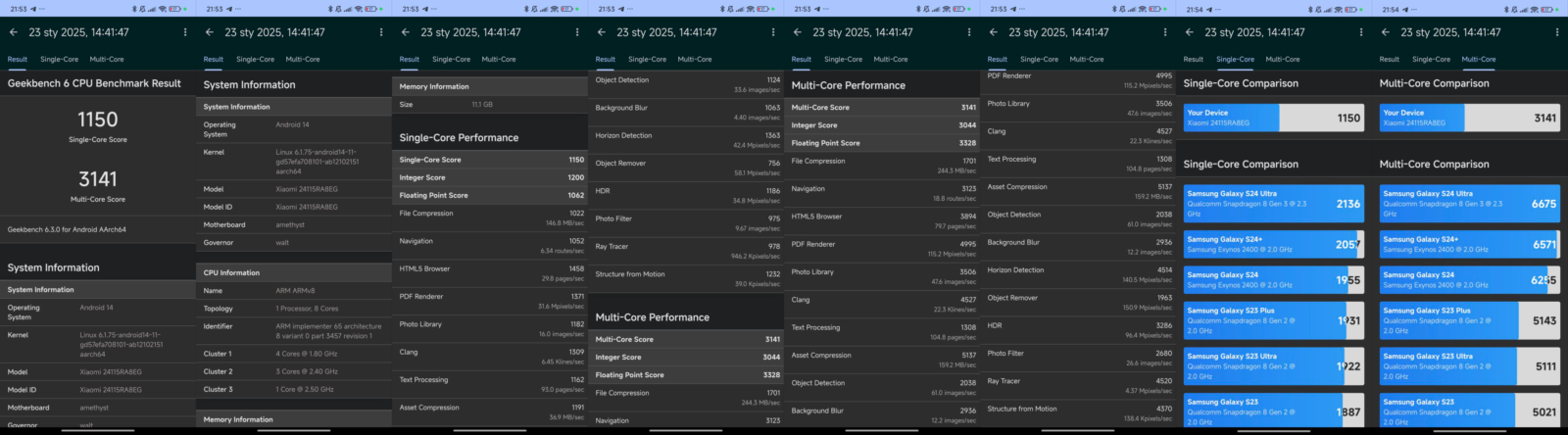The width and height of the screenshot is (1568, 435).
Task: Tap the Your Device bar showing score 1150
Action: pos(1274,118)
